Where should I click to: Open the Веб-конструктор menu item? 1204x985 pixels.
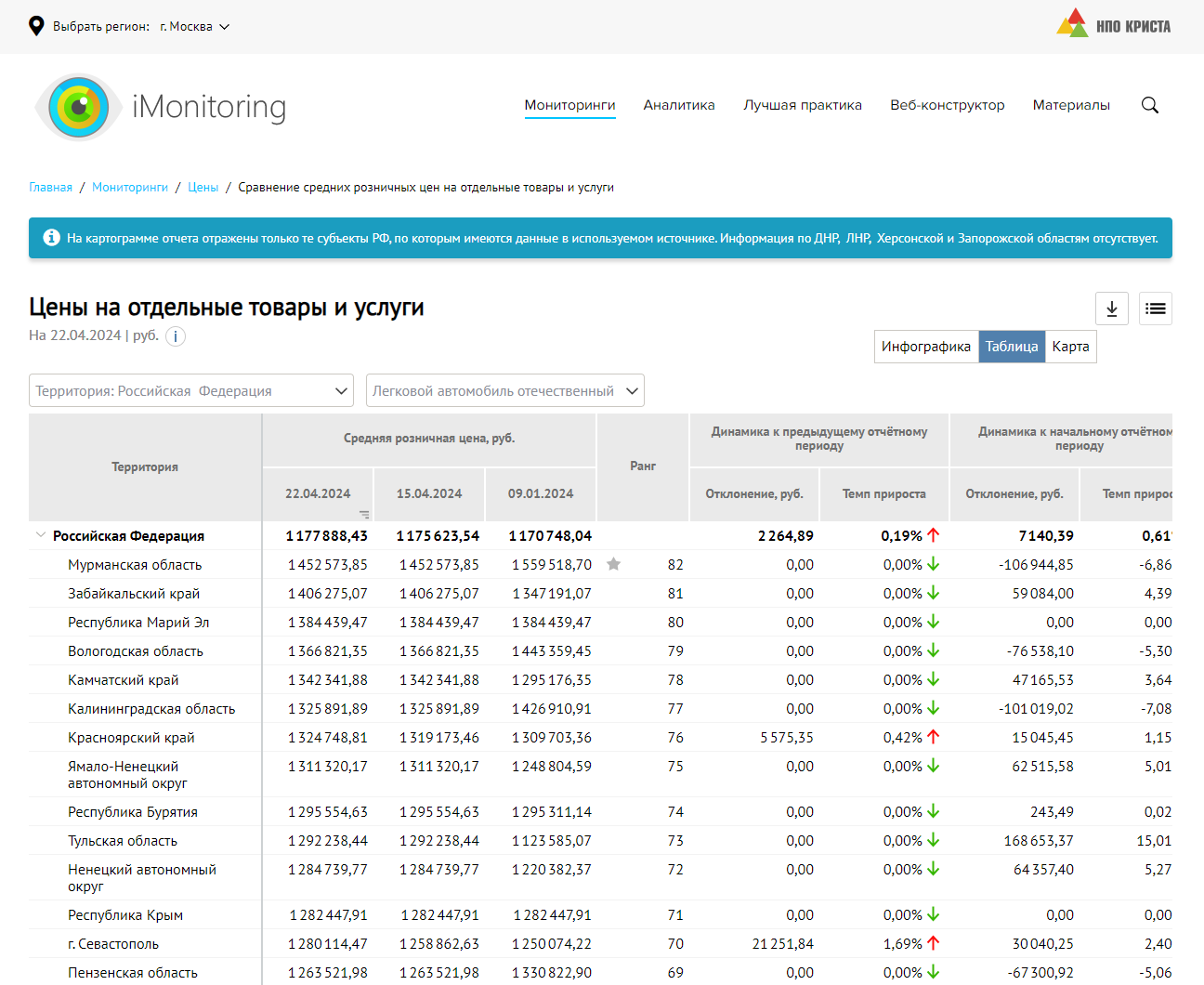pos(947,105)
